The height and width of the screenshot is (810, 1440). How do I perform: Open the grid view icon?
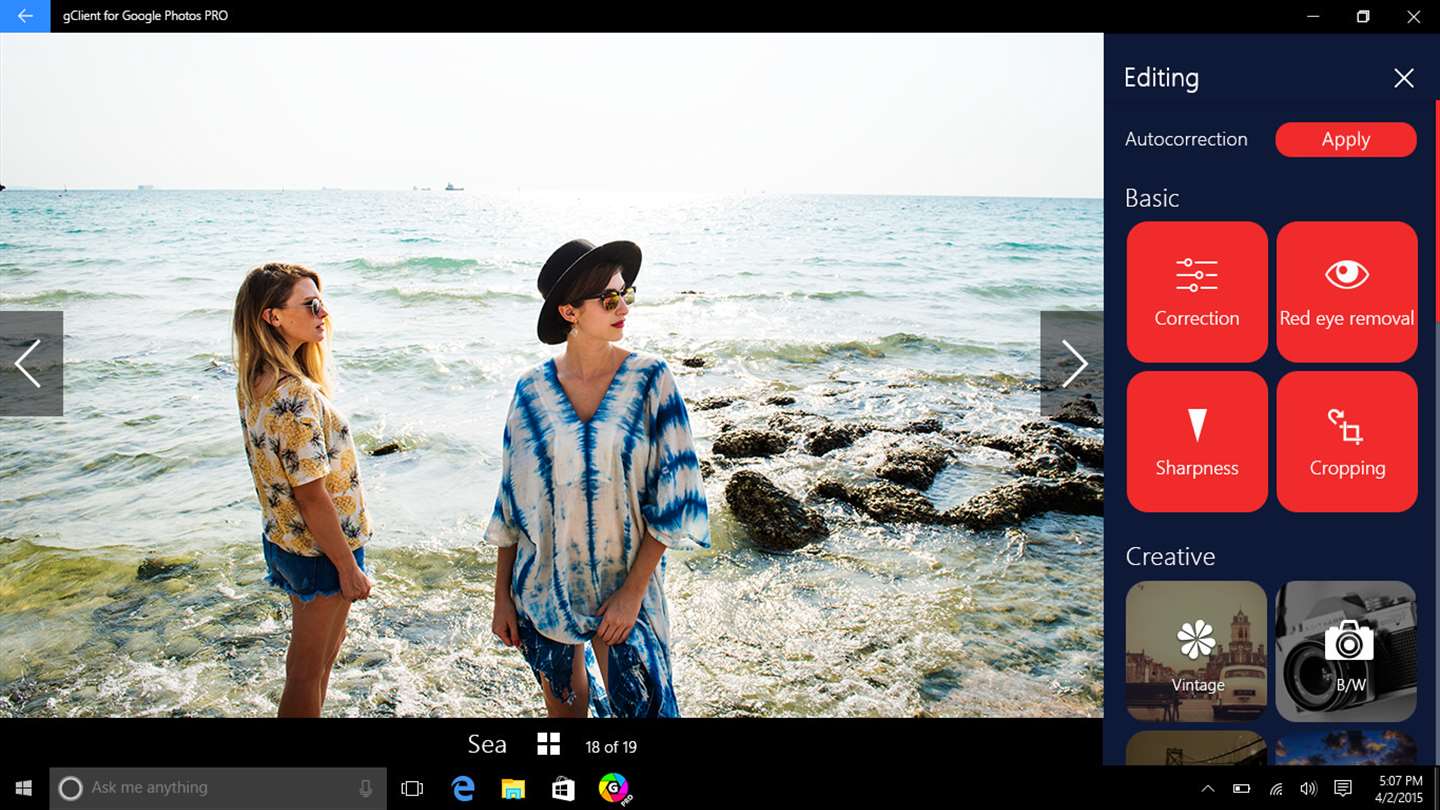point(548,744)
